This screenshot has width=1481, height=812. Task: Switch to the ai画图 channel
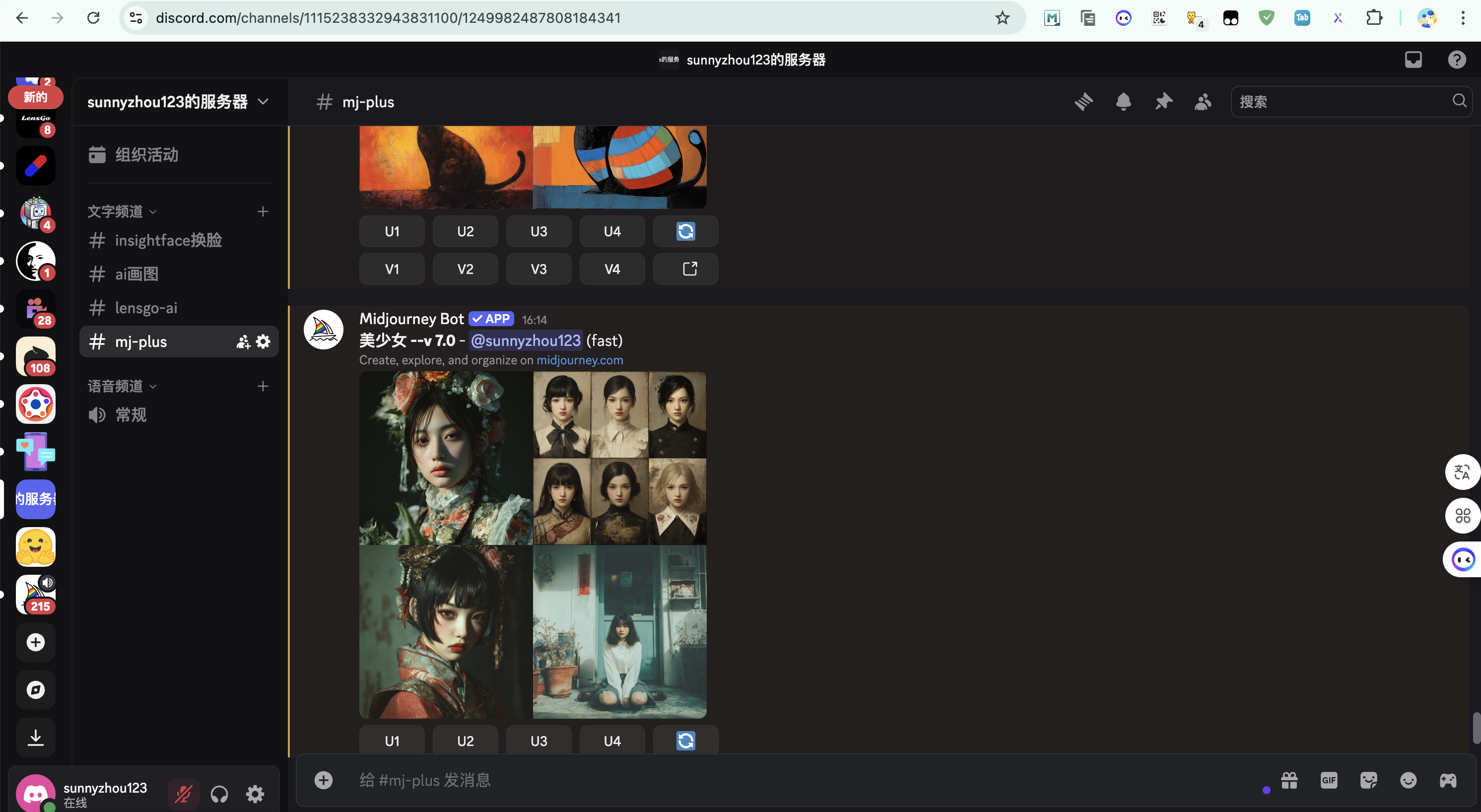pos(137,274)
